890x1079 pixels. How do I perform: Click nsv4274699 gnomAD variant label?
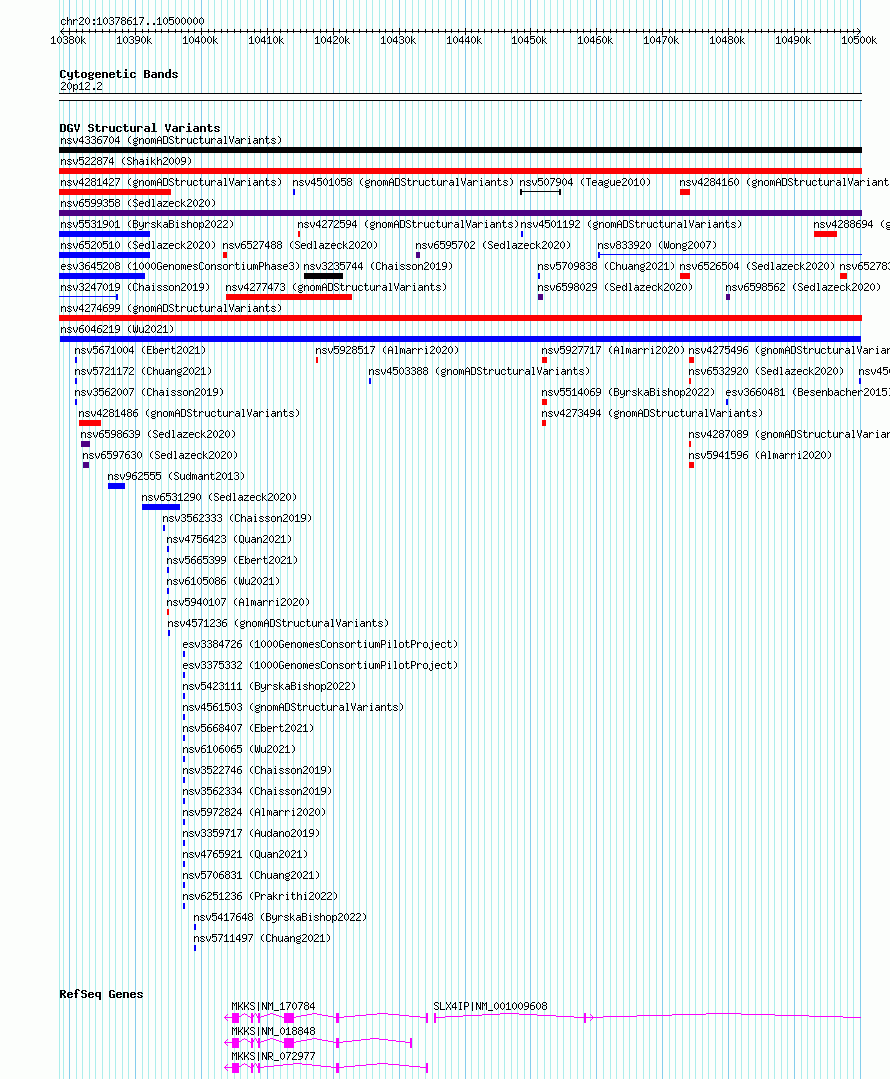pos(171,308)
